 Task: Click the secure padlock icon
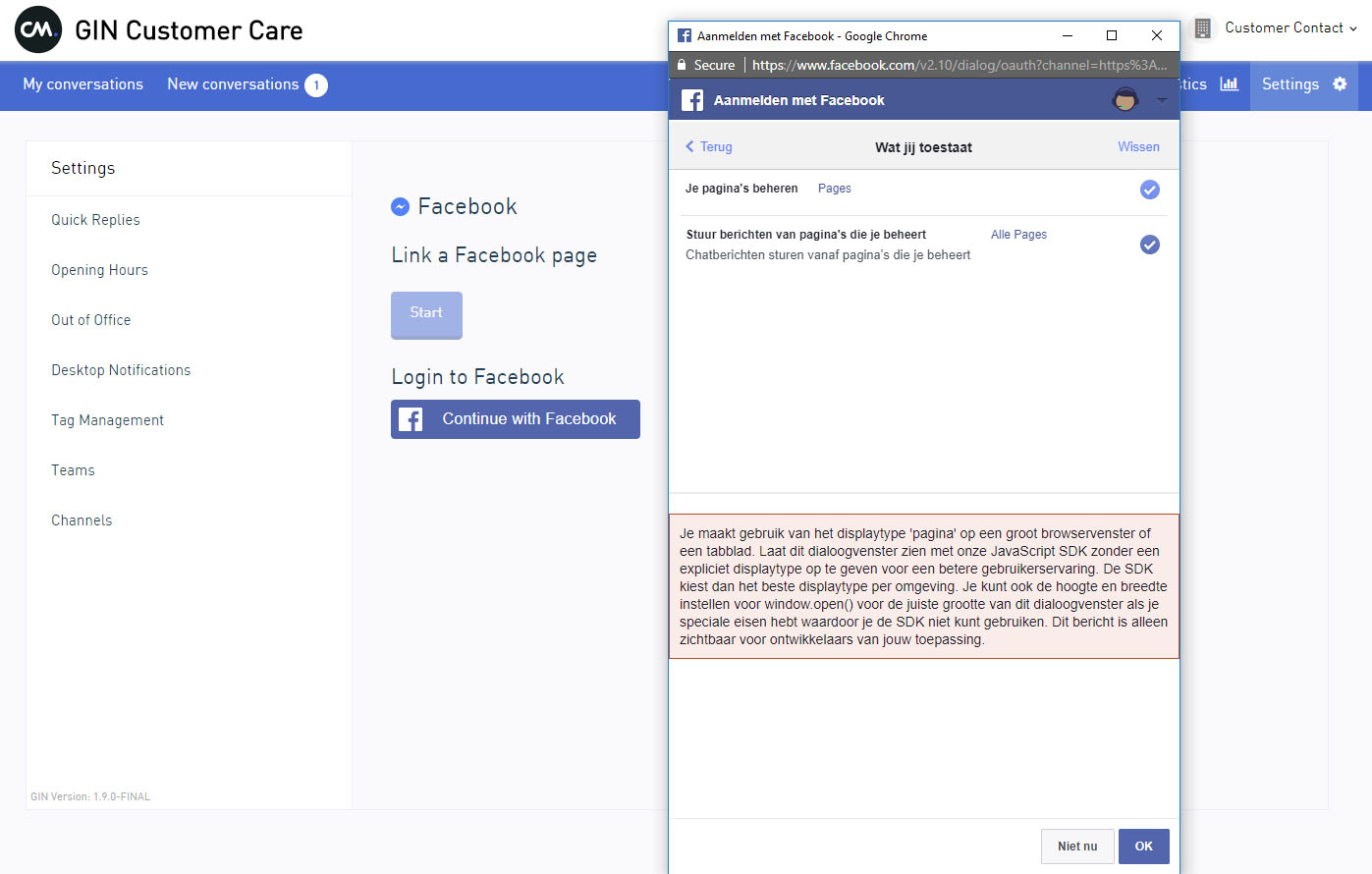[x=682, y=65]
